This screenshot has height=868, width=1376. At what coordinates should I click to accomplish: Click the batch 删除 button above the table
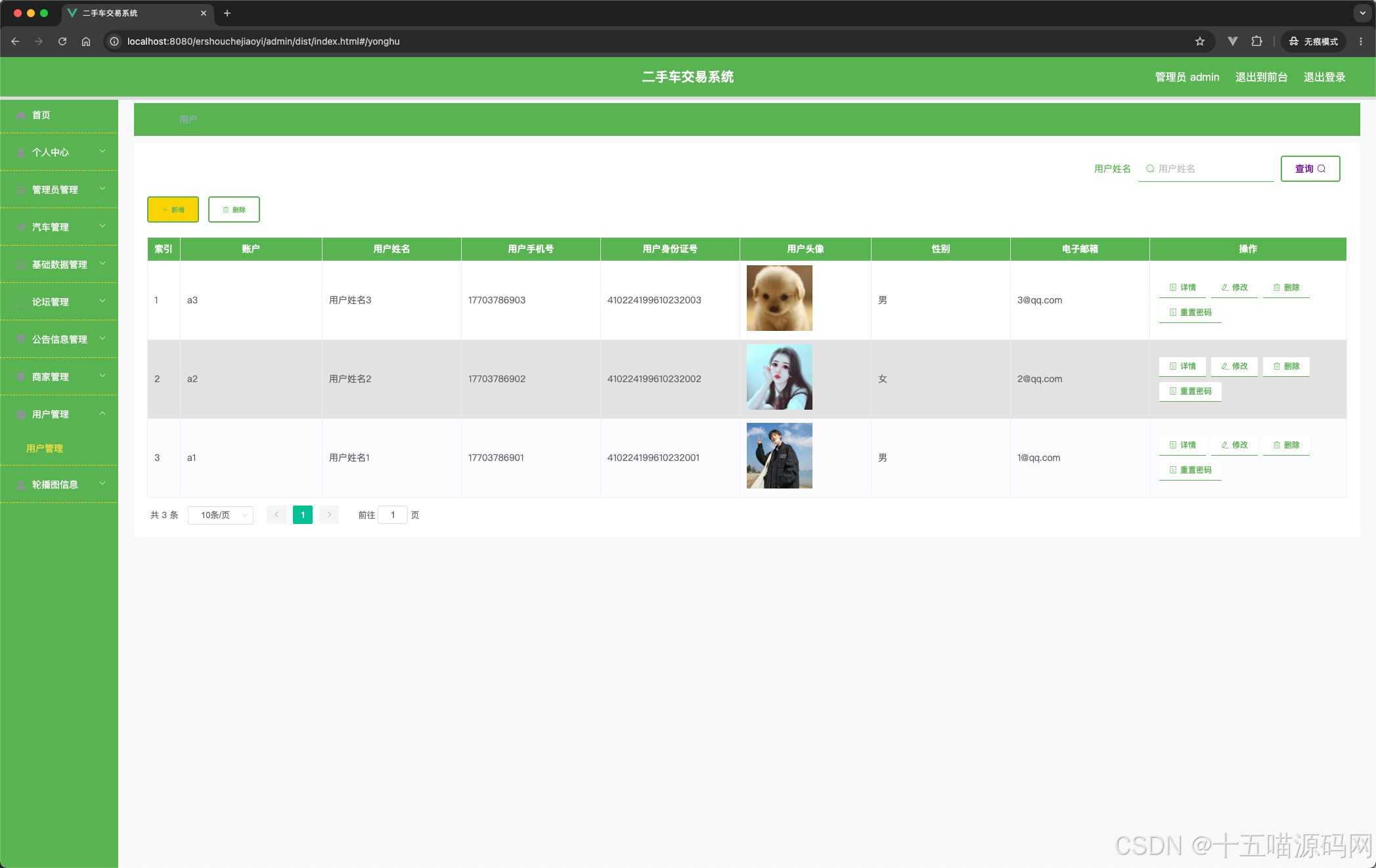click(x=234, y=209)
